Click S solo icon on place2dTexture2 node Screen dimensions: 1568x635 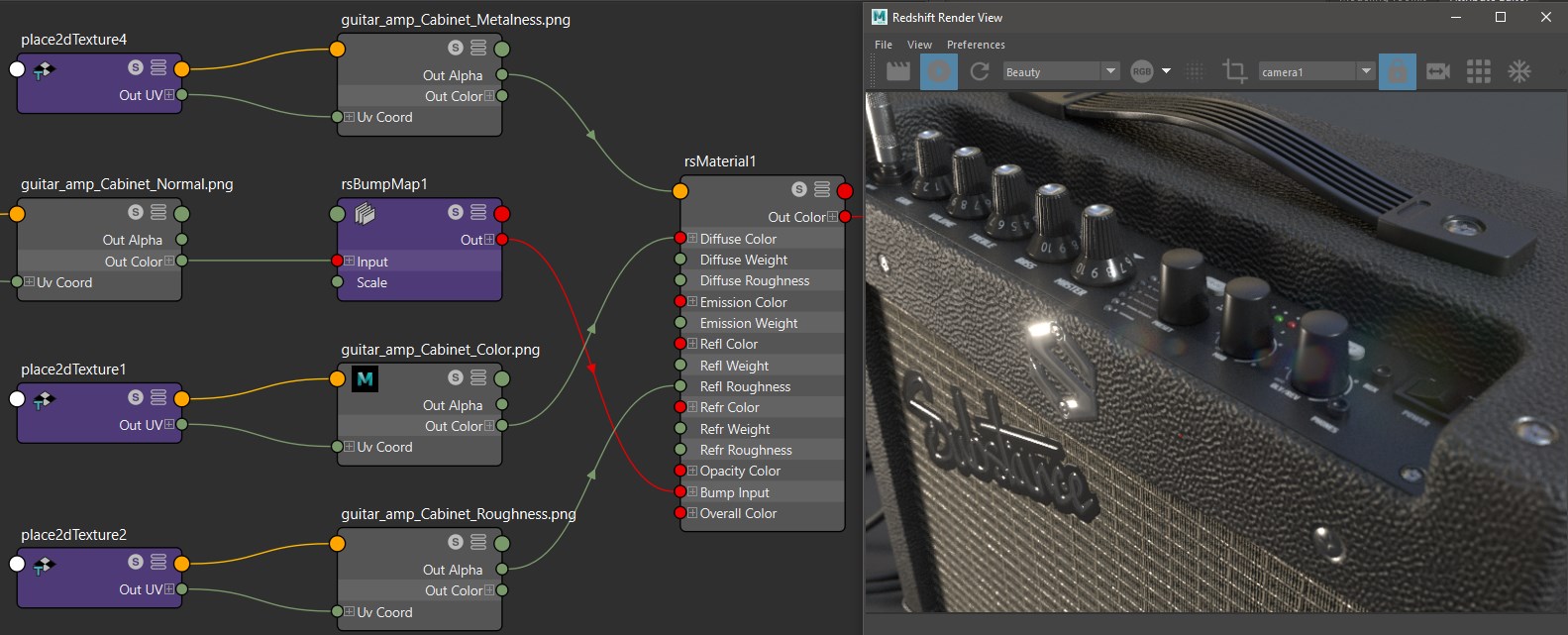pos(136,563)
